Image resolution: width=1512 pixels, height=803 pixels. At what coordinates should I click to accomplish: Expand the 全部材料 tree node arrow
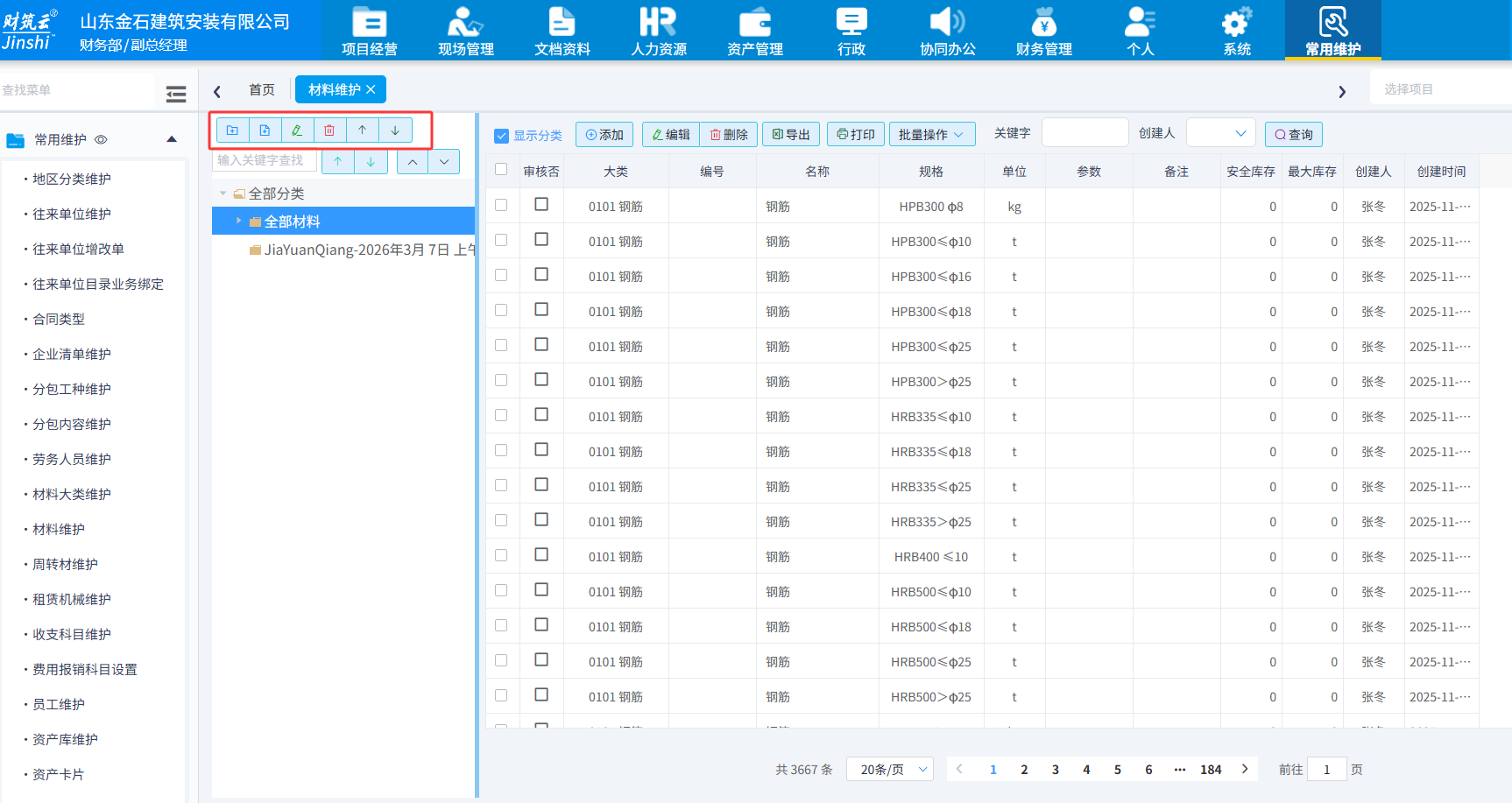point(238,221)
